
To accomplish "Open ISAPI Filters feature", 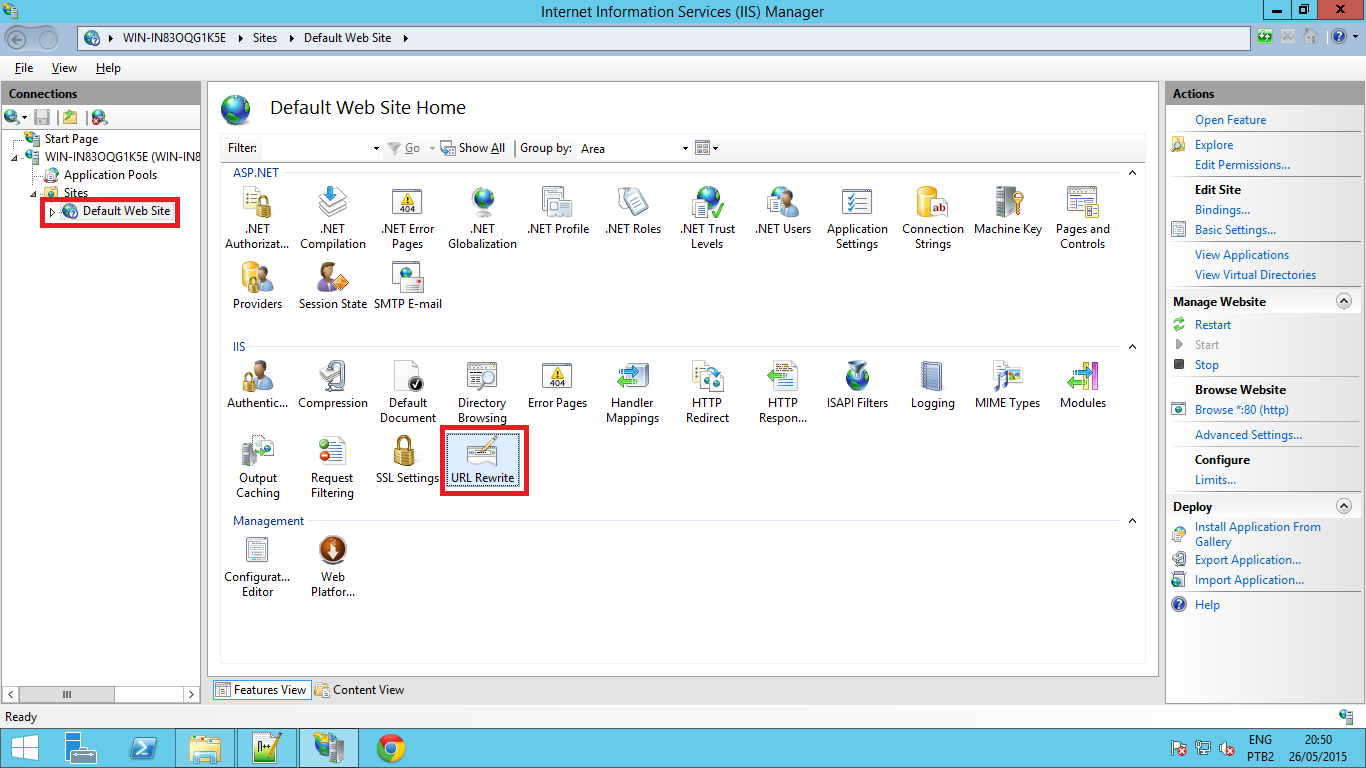I will click(857, 384).
